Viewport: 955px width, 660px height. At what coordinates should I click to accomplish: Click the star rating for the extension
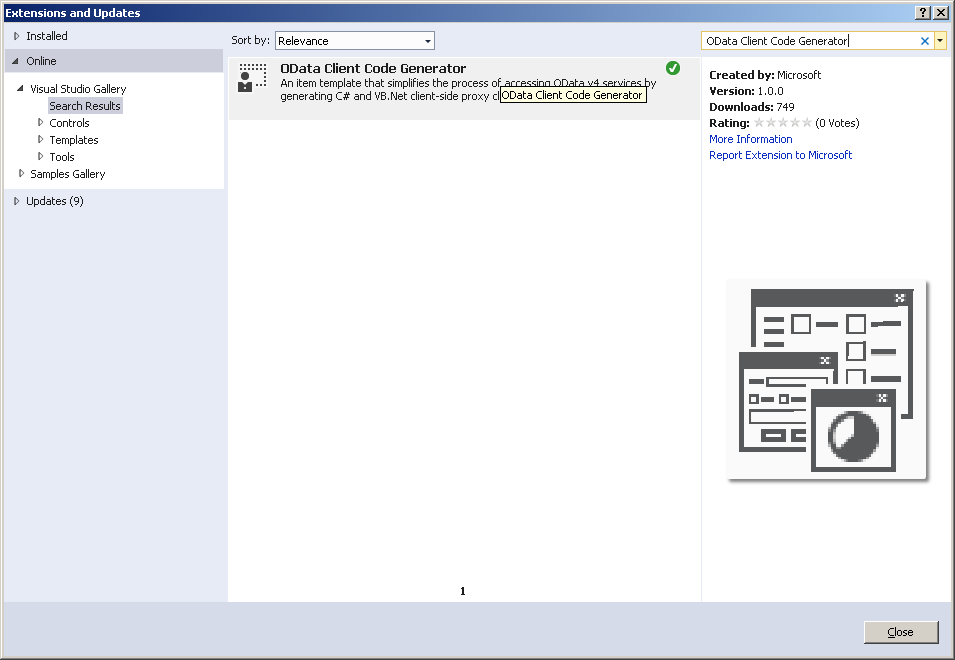pos(782,123)
